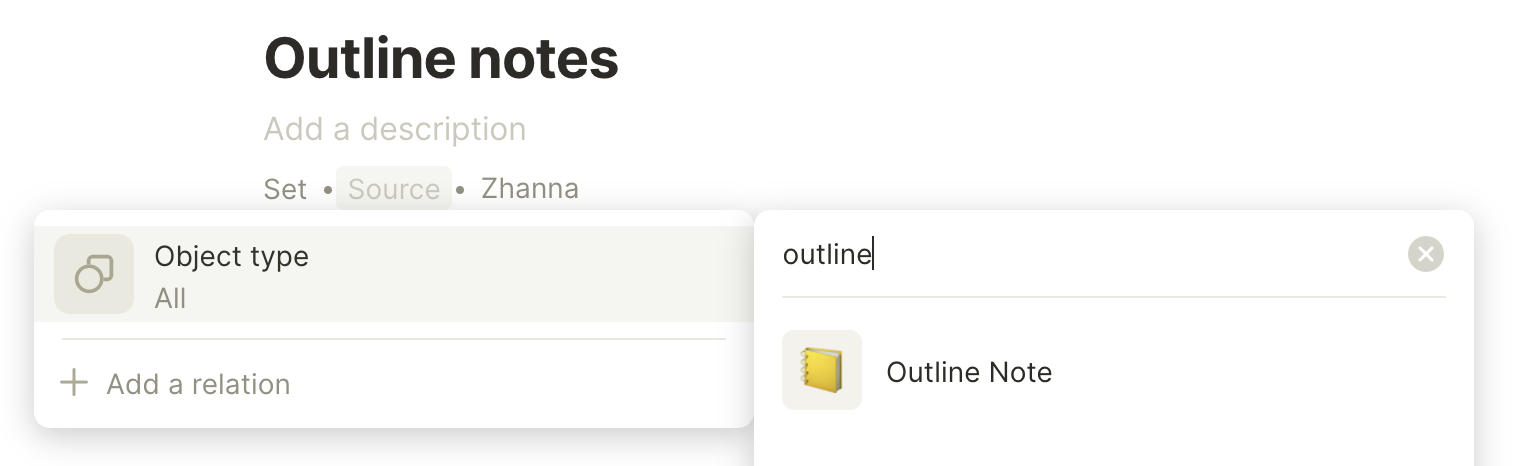This screenshot has width=1514, height=466.
Task: Select the Outline Note search result
Action: point(1114,370)
